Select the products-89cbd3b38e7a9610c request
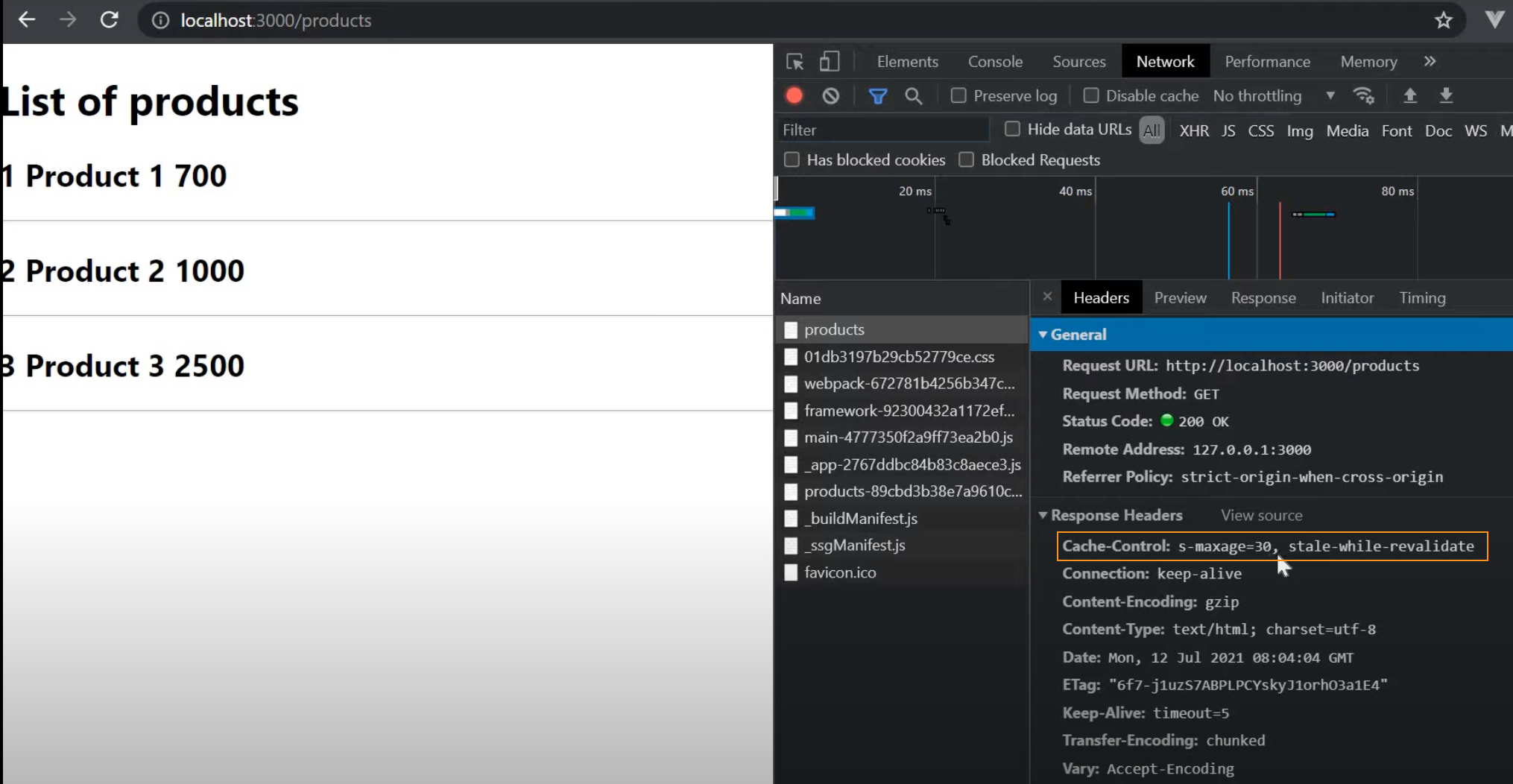The width and height of the screenshot is (1513, 784). click(x=902, y=492)
